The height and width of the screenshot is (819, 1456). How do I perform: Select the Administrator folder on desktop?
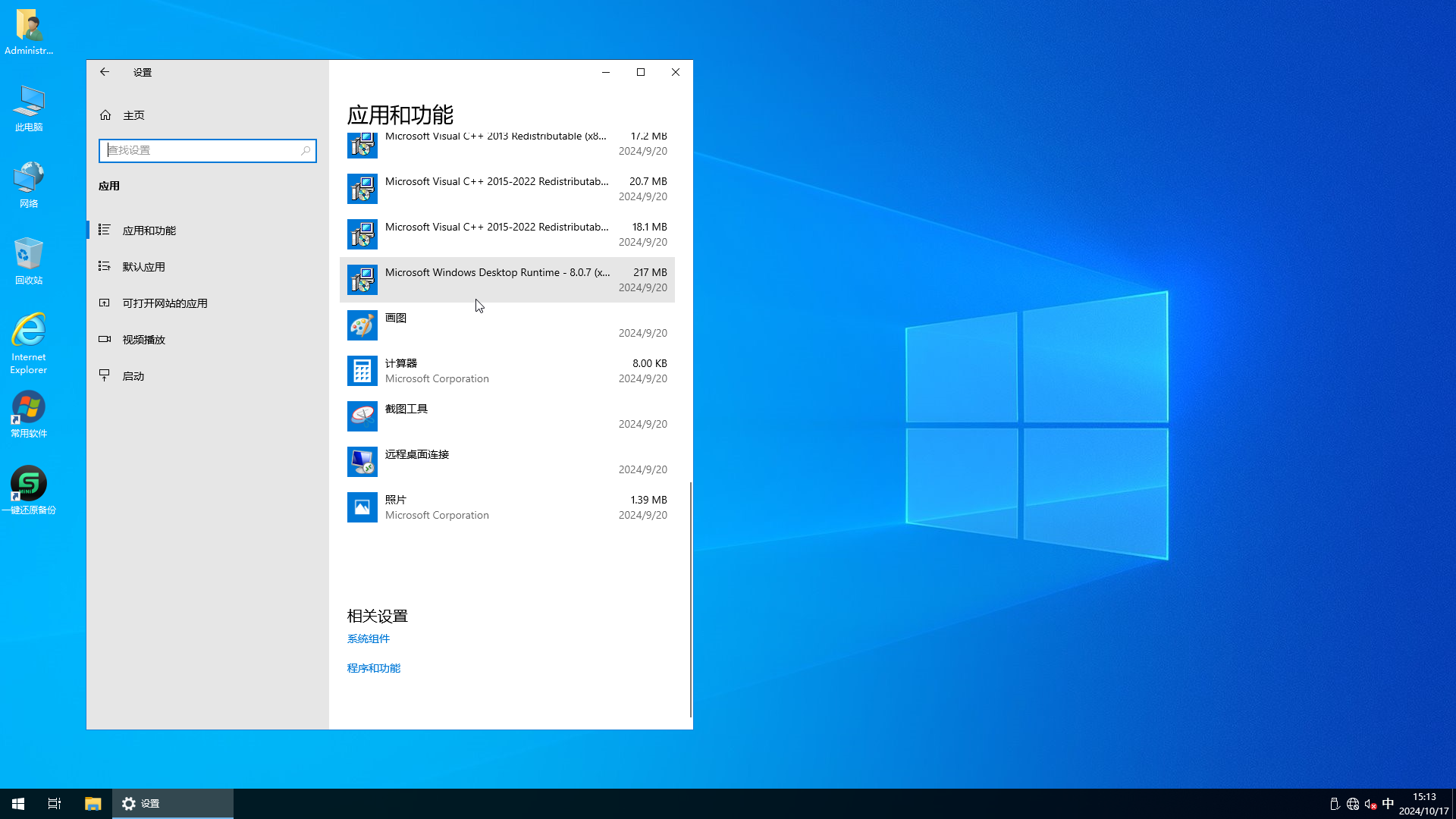point(29,32)
